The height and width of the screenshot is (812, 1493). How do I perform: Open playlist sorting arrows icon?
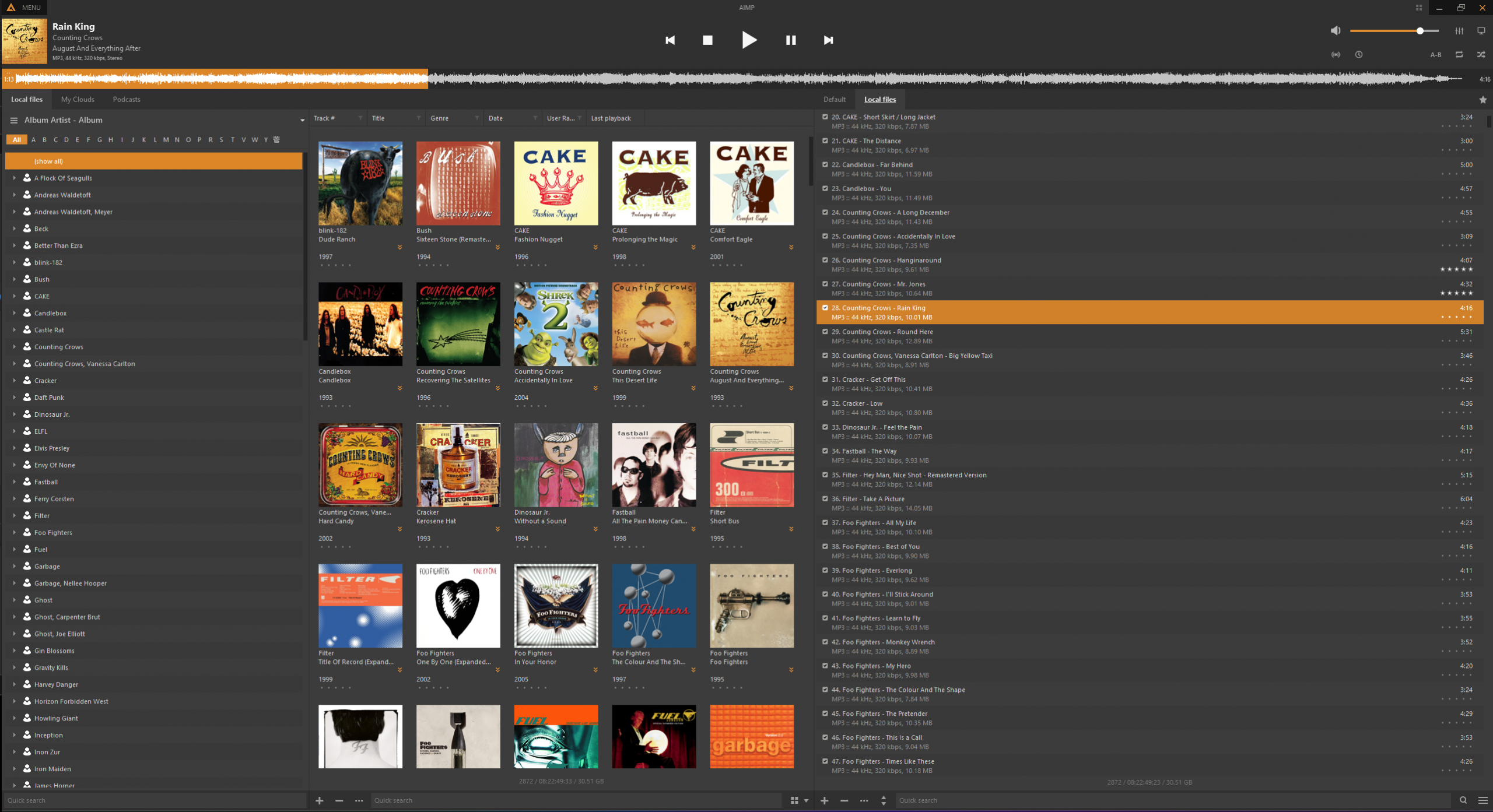pos(884,800)
